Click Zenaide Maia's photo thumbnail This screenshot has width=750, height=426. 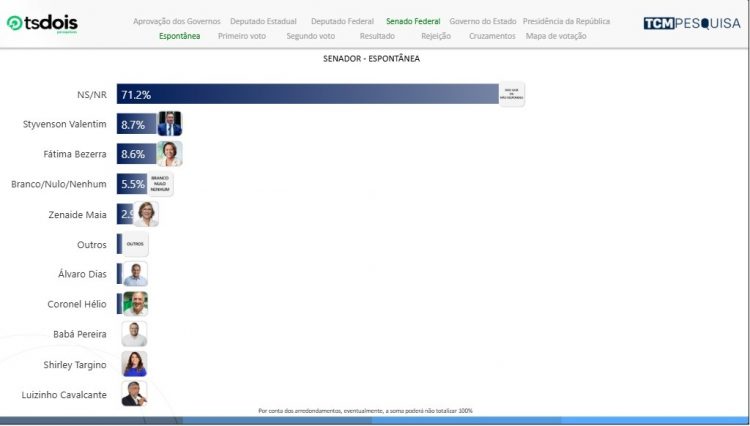coord(147,214)
